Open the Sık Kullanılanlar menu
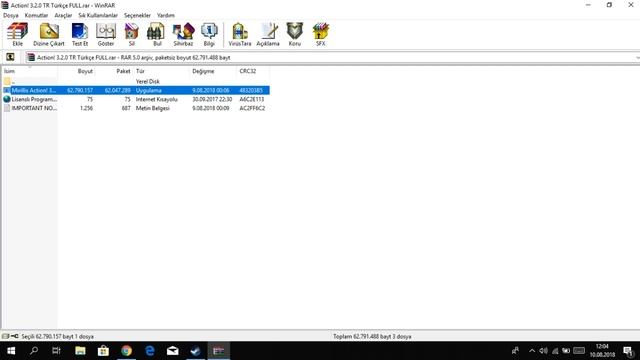 coord(98,15)
